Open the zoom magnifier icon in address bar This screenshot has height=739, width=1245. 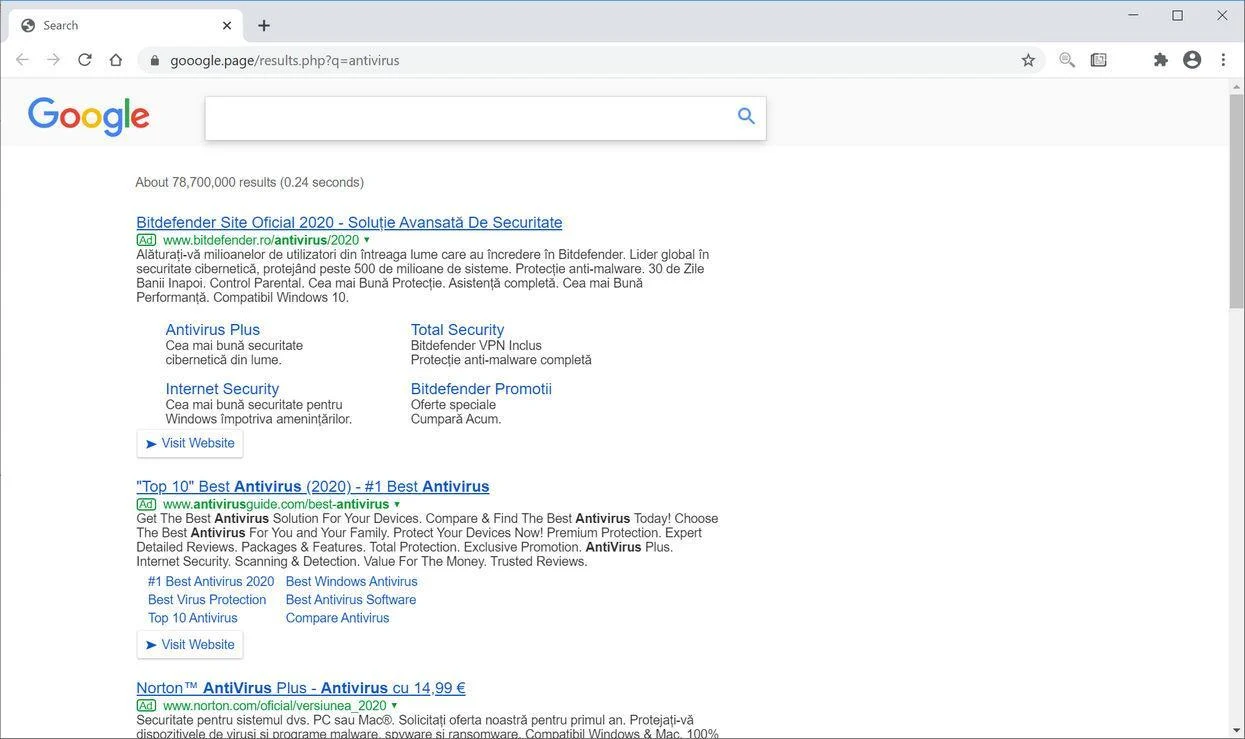coord(1067,60)
